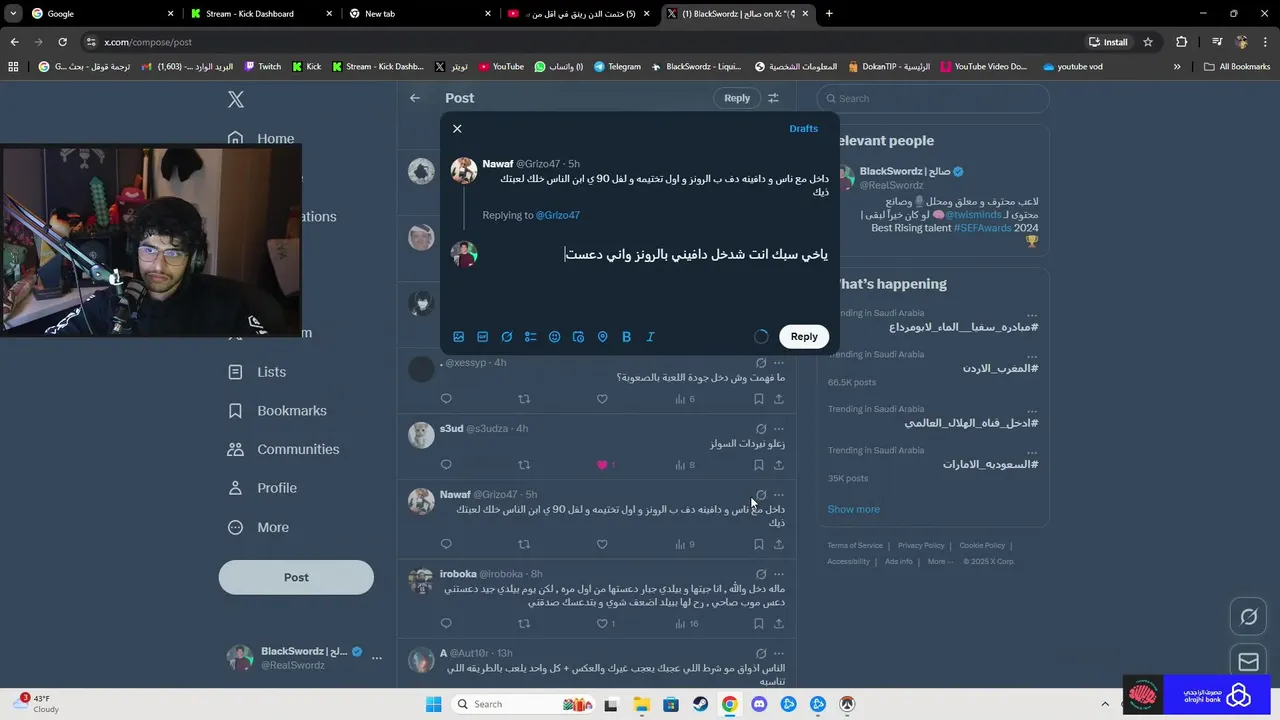This screenshot has width=1280, height=720.
Task: Open Terms of Service footer link
Action: pyautogui.click(x=855, y=546)
